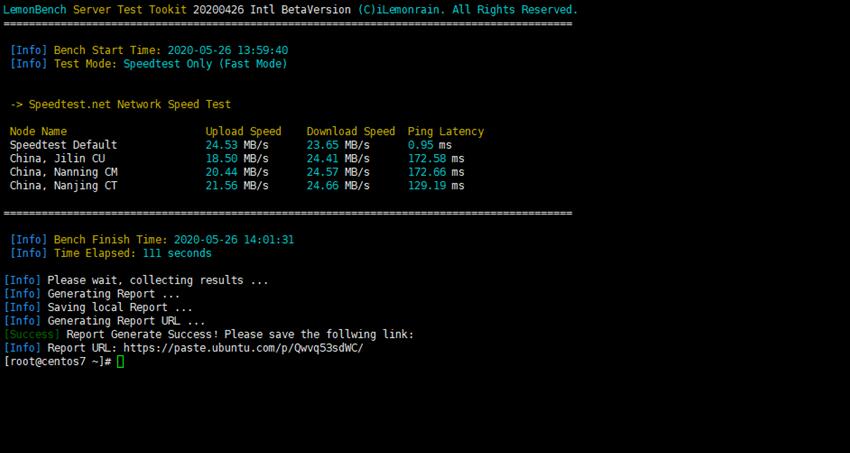Click the Ping Latency column header
Viewport: 850px width, 453px height.
445,131
